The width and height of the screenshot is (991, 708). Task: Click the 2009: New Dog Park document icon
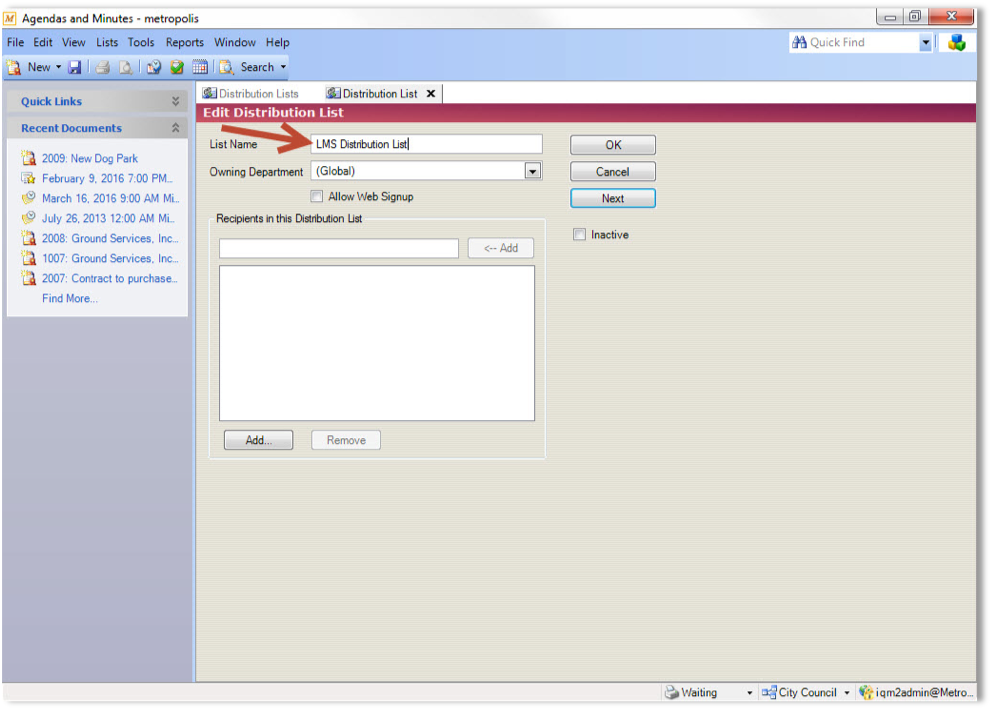pos(28,158)
